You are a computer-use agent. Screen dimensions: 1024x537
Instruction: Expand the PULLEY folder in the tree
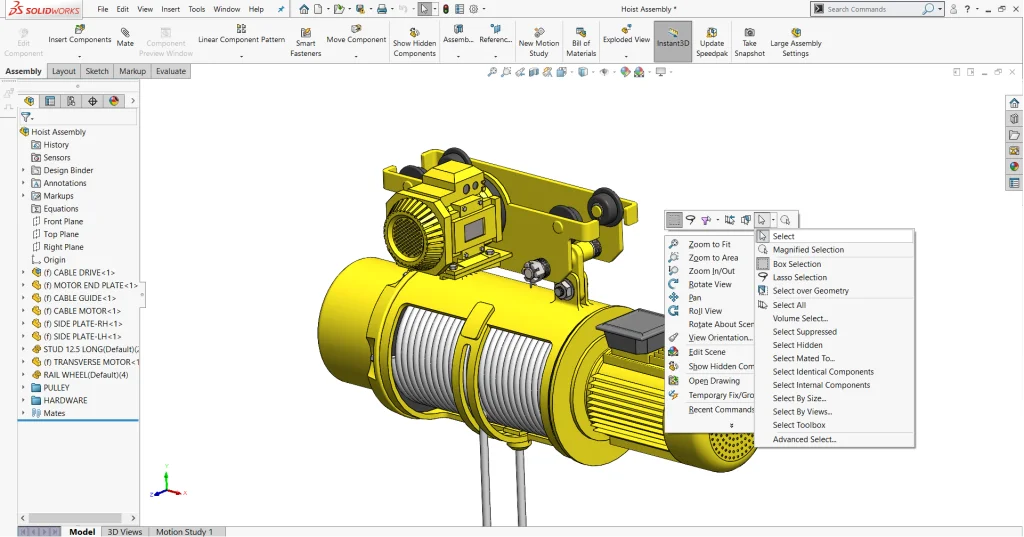(24, 387)
